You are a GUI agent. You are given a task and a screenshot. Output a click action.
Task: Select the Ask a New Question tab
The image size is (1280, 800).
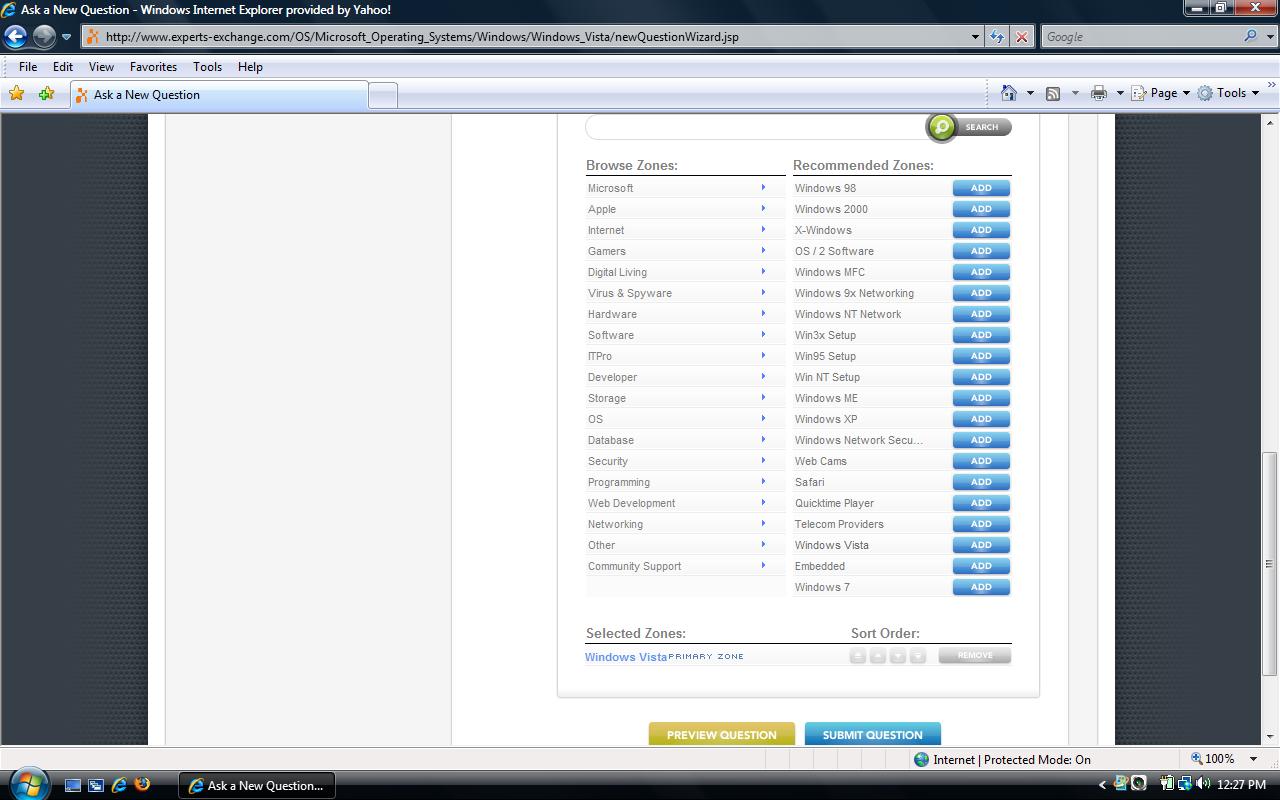219,95
